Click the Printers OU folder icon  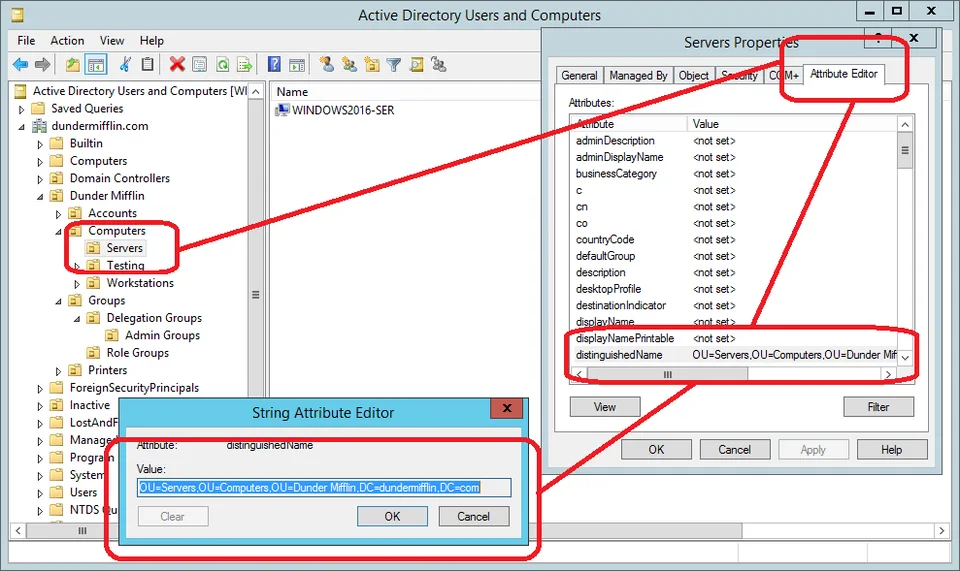click(x=75, y=370)
